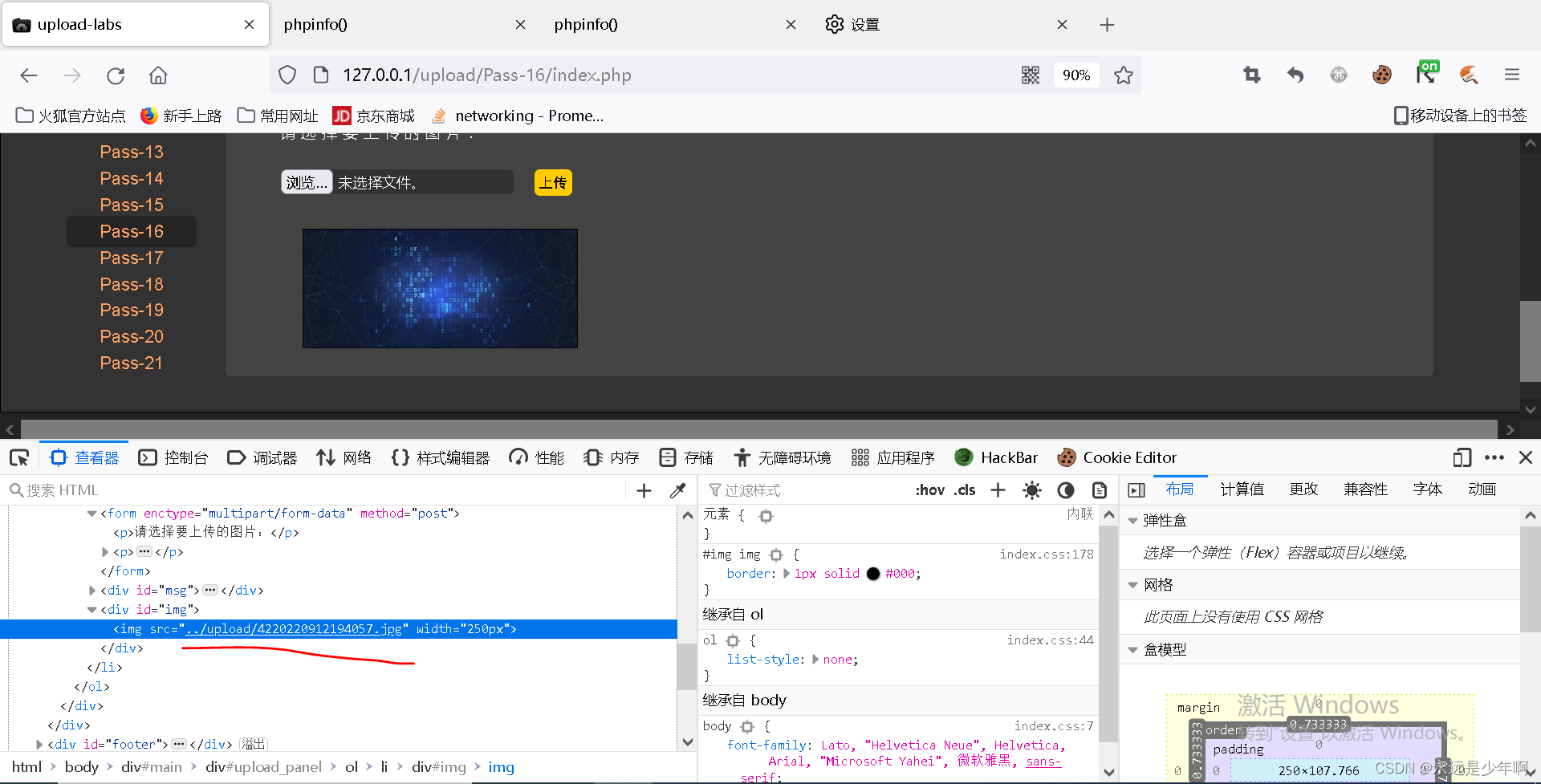Select div#upload_panel in the breadcrumb
This screenshot has height=784, width=1541.
263,767
